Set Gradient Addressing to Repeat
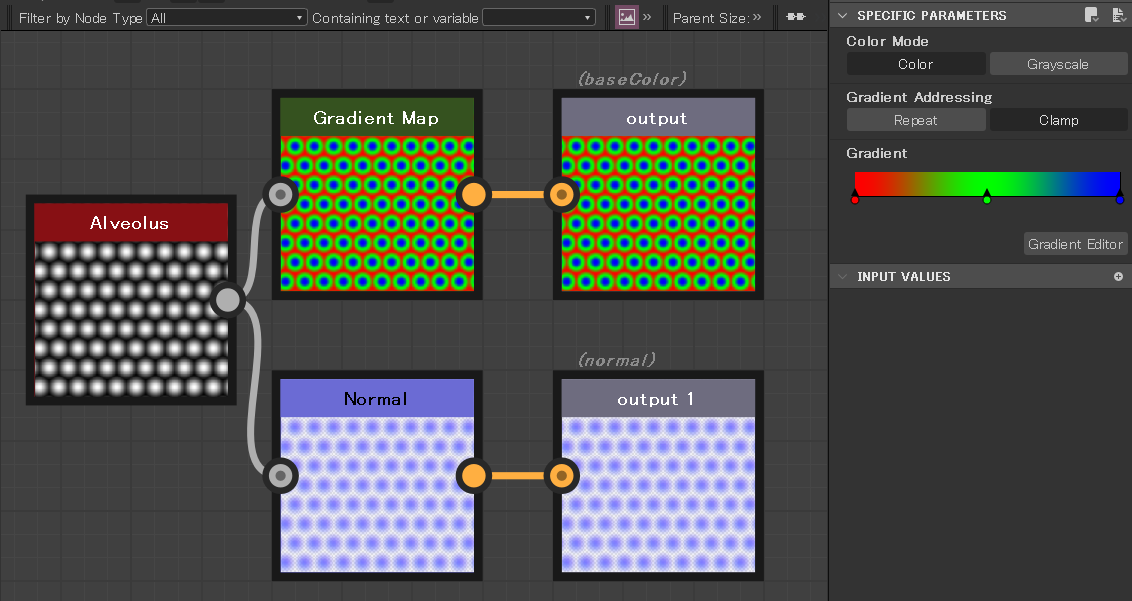 coord(915,120)
